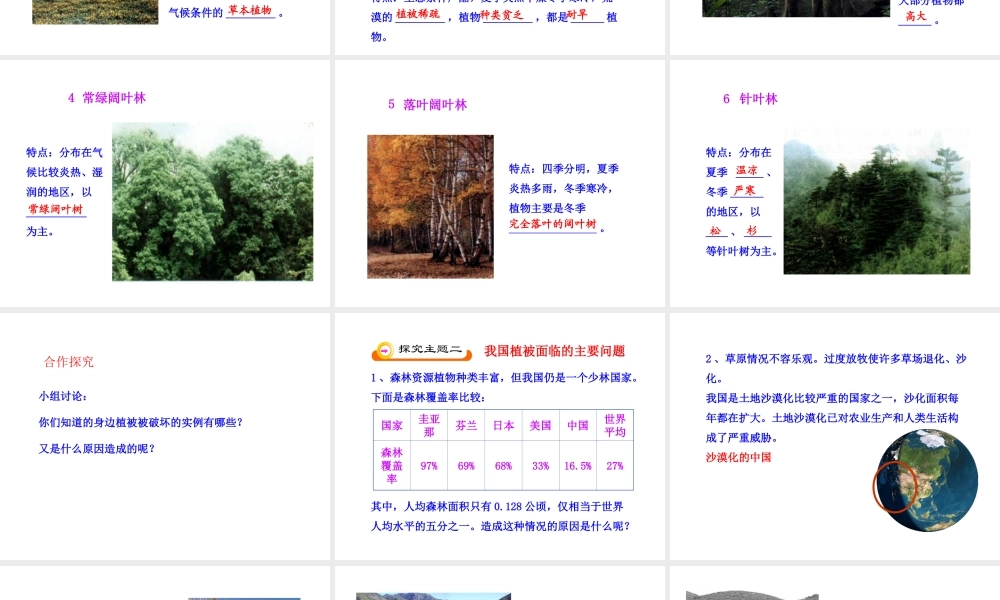Click the 探究主题二 arrow icon
The width and height of the screenshot is (1000, 600).
(385, 350)
